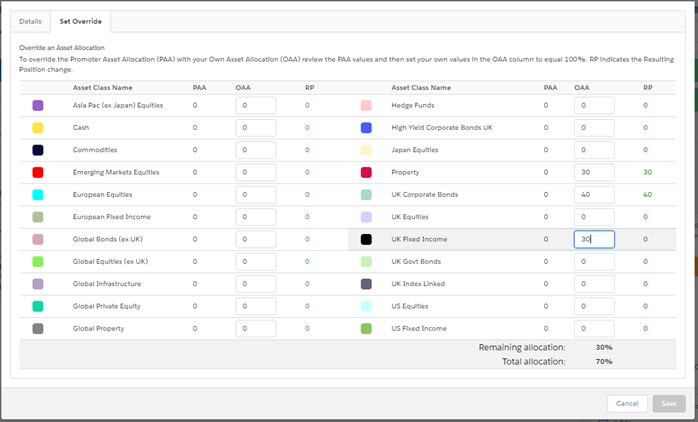Click the Global Infrastructure swatch
Screen dimensions: 698x422
(x=38, y=284)
